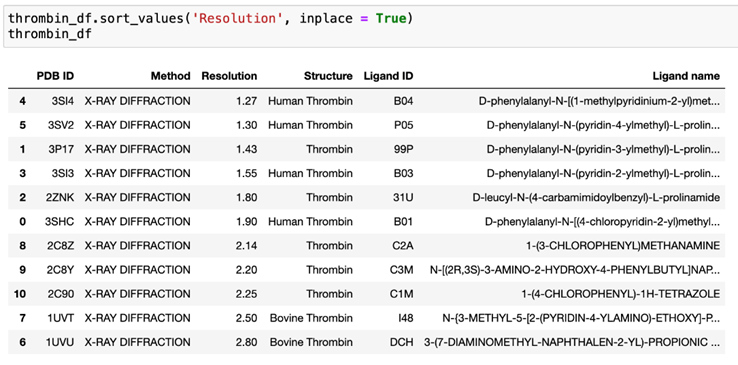Click ligand ID 'B04'
Viewport: 738px width, 365px height.
pyautogui.click(x=404, y=101)
